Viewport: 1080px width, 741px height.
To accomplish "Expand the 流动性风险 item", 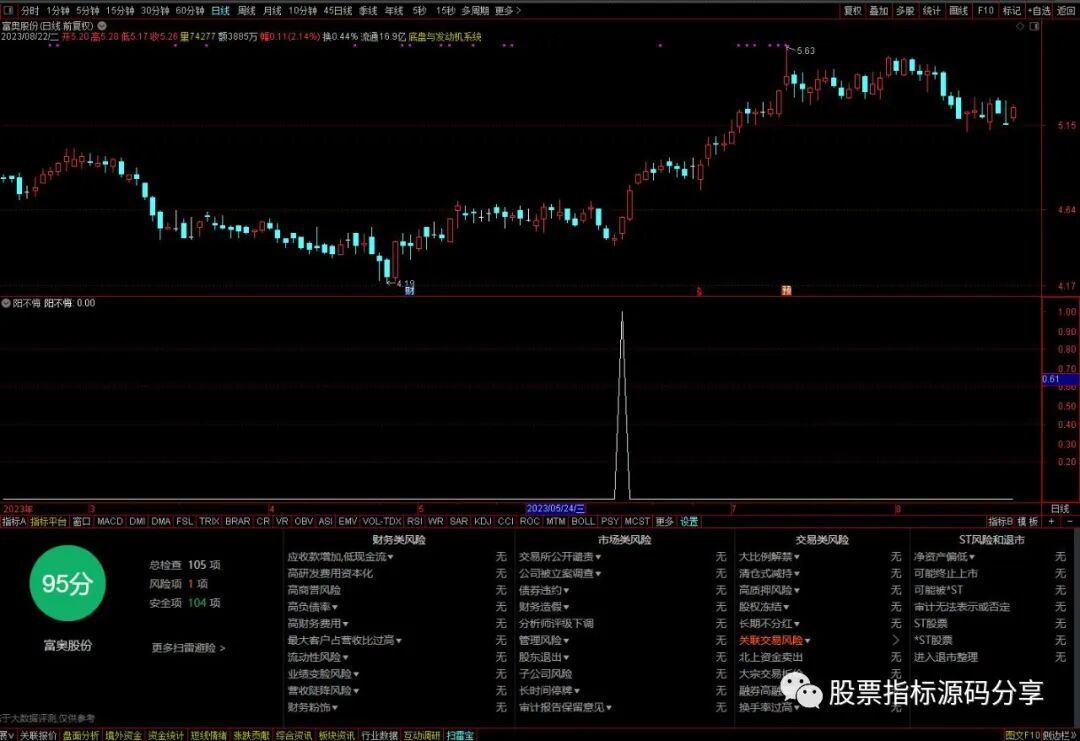I will click(x=318, y=657).
